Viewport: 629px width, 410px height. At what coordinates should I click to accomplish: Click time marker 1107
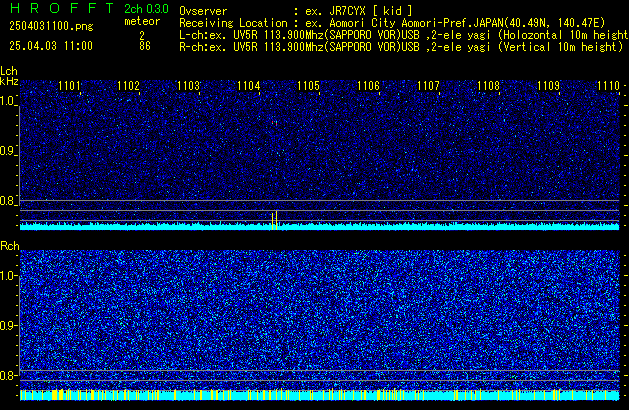click(x=428, y=86)
